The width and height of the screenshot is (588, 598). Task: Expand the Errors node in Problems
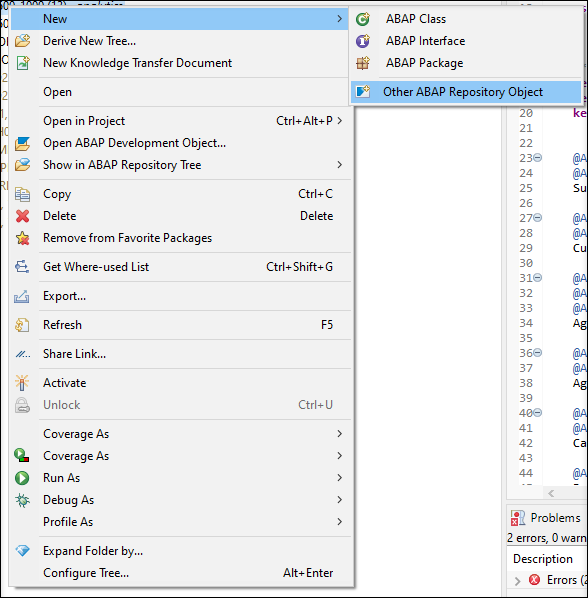(517, 581)
